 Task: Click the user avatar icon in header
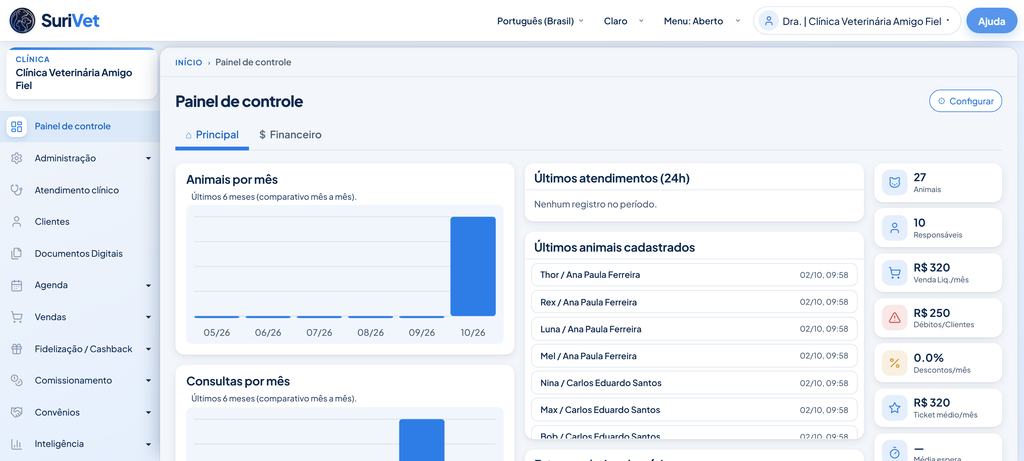coord(769,21)
